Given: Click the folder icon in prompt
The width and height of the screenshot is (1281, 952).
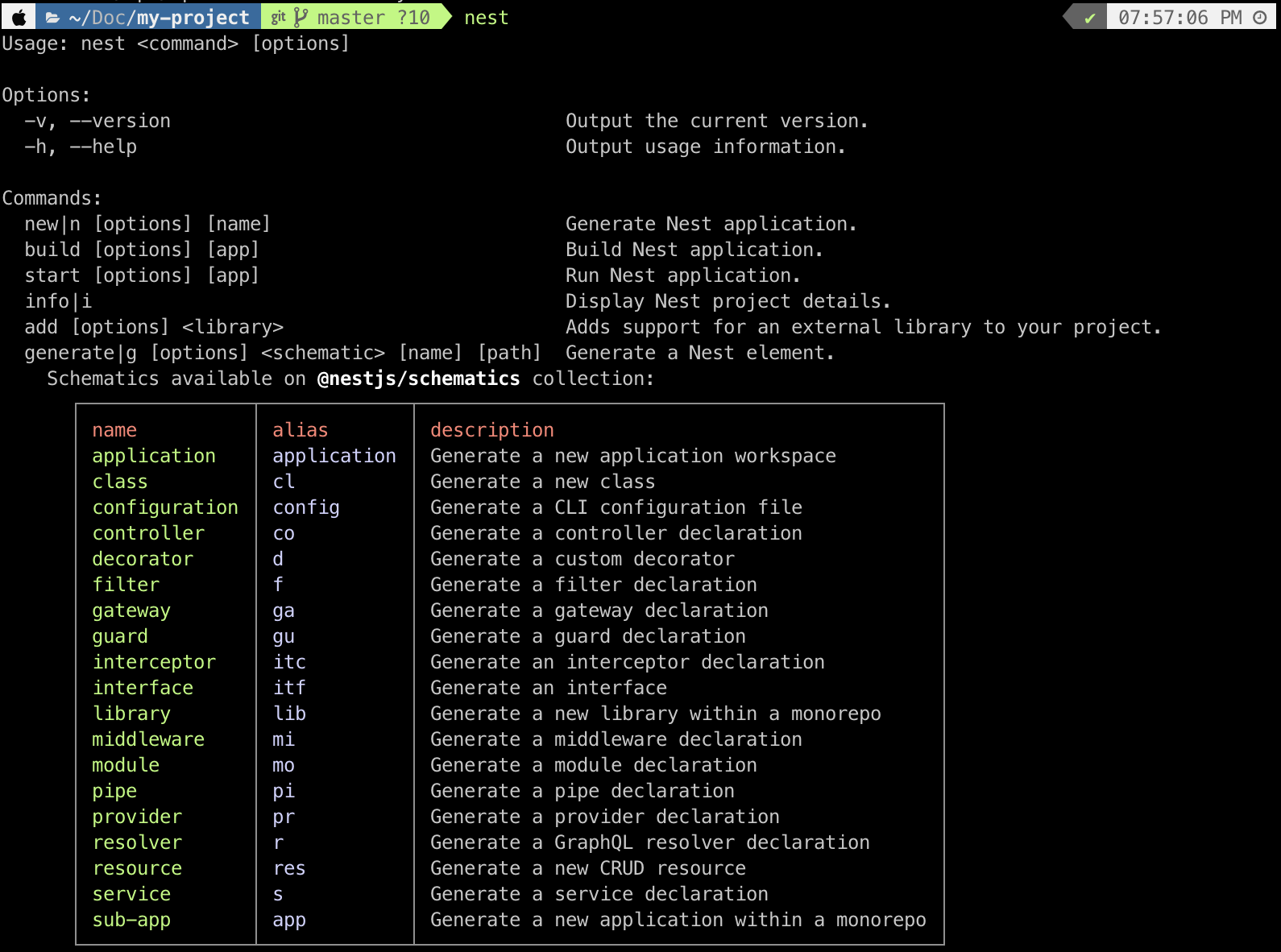Looking at the screenshot, I should coord(53,18).
